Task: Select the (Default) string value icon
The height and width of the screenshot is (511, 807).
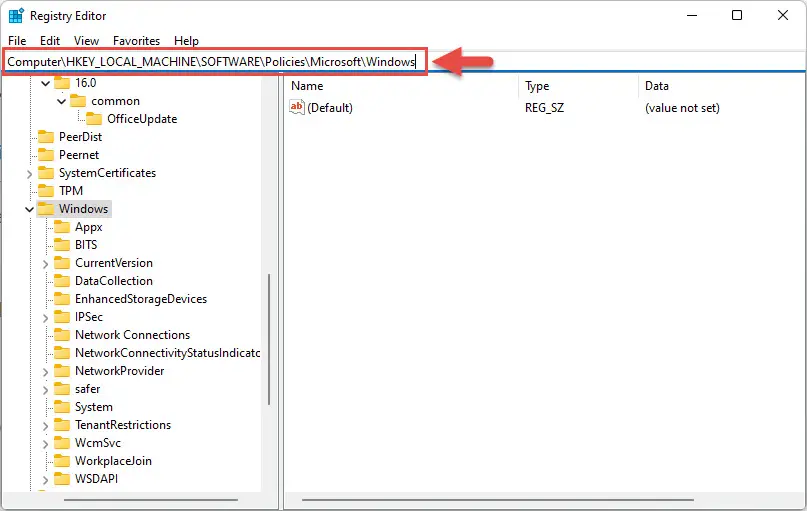Action: click(x=296, y=108)
